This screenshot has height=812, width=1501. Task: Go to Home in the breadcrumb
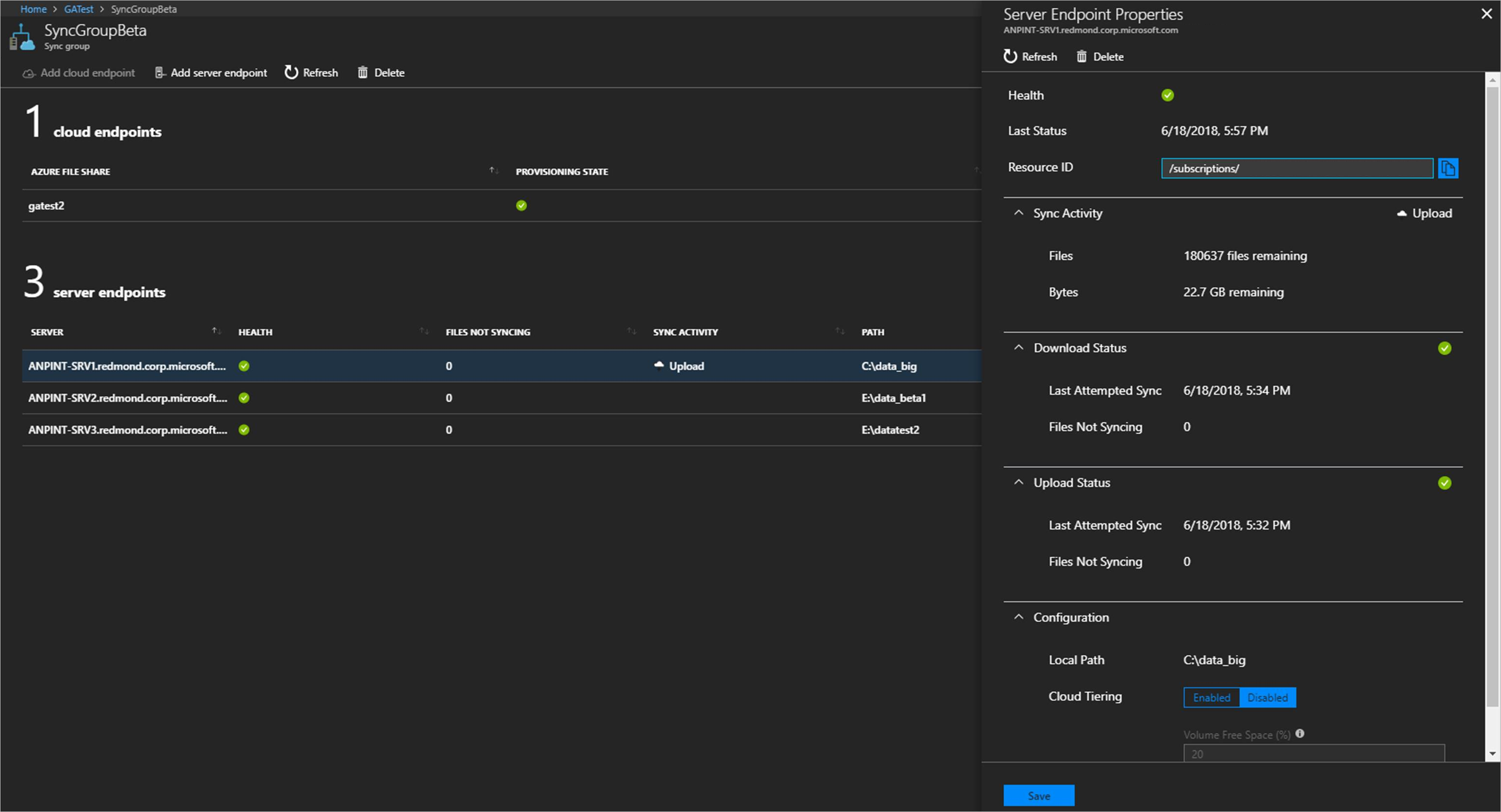33,9
